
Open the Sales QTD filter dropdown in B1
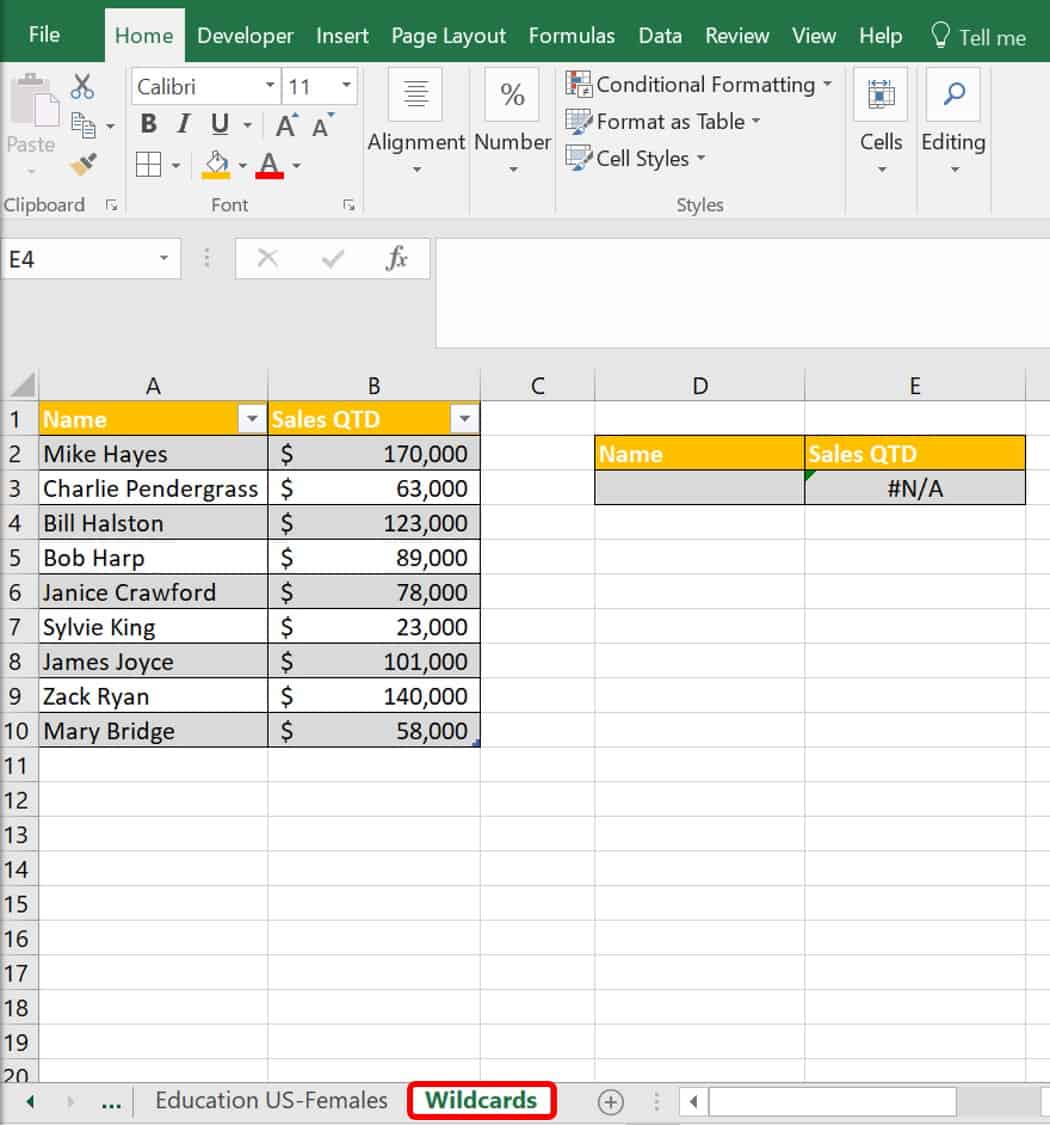pos(464,420)
